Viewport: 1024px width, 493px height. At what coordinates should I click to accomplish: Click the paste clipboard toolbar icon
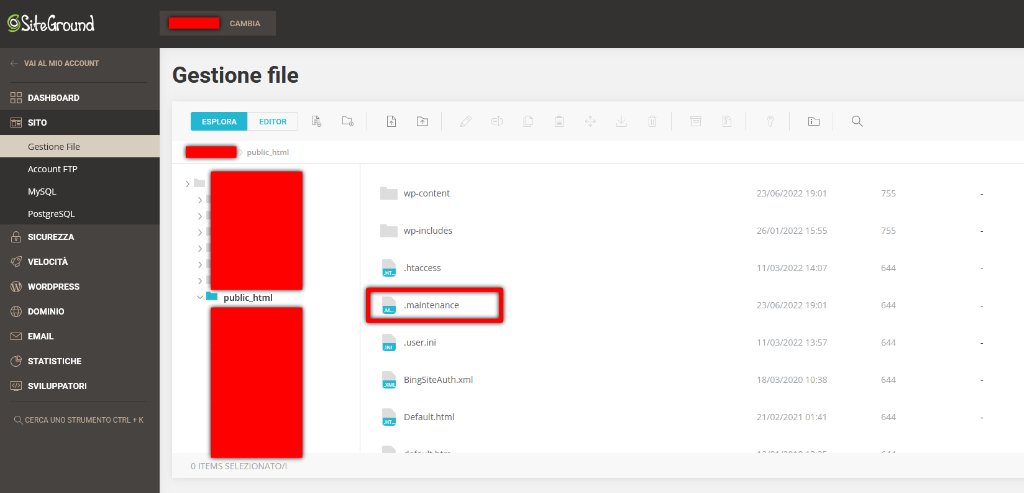pyautogui.click(x=559, y=121)
